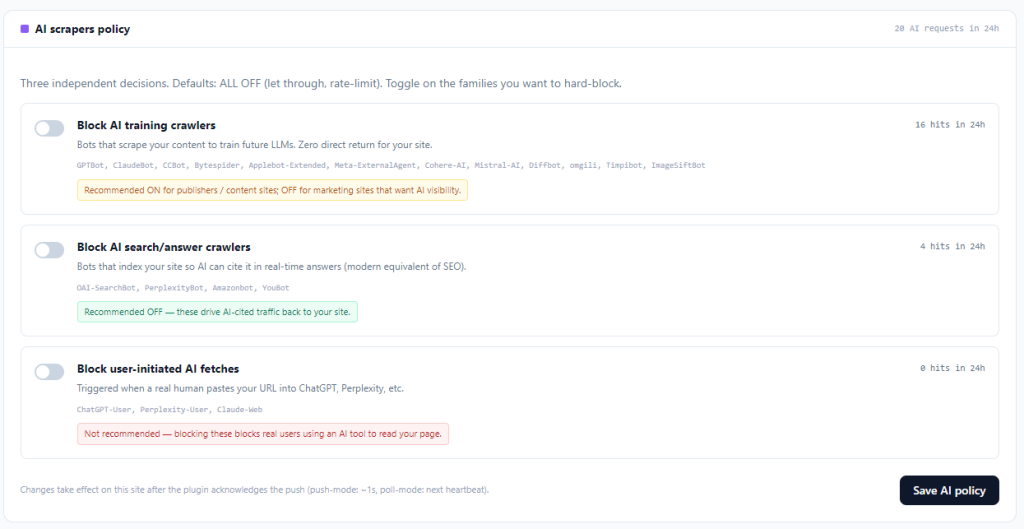1024x529 pixels.
Task: Click the Block user-initiated AI fetches title
Action: tap(158, 369)
